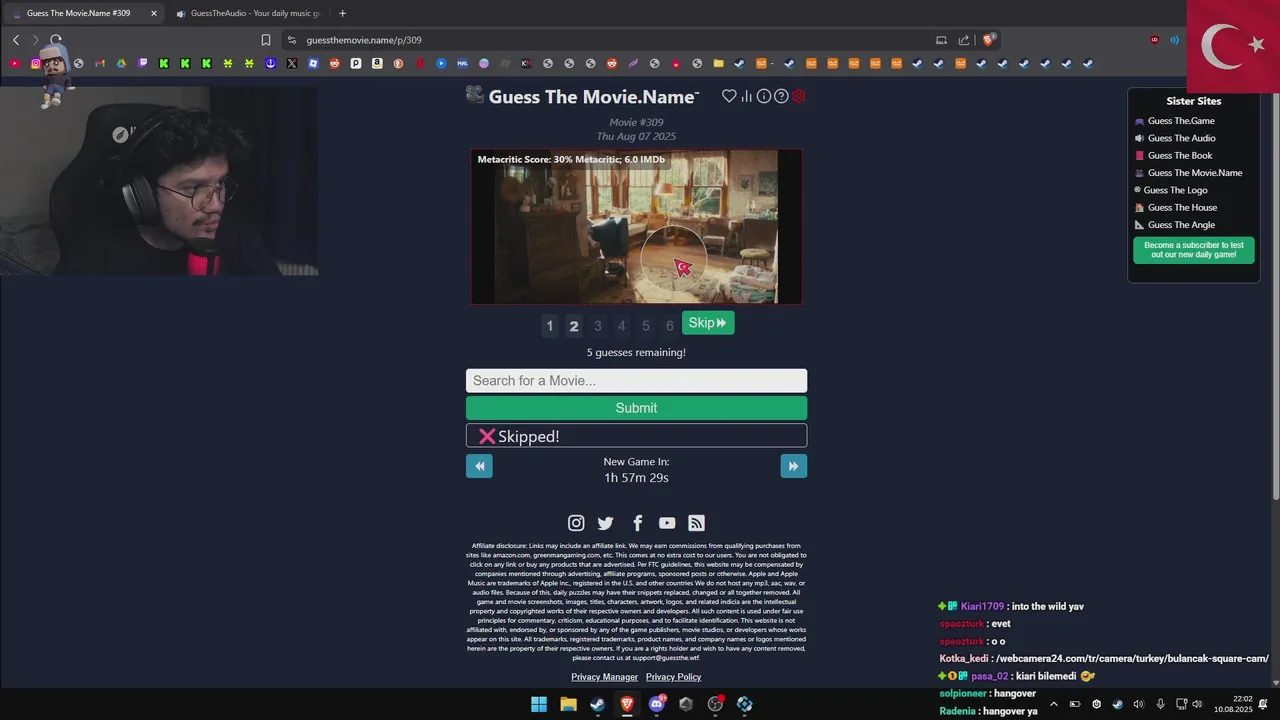Open the help question mark icon
This screenshot has width=1280, height=720.
coord(781,96)
